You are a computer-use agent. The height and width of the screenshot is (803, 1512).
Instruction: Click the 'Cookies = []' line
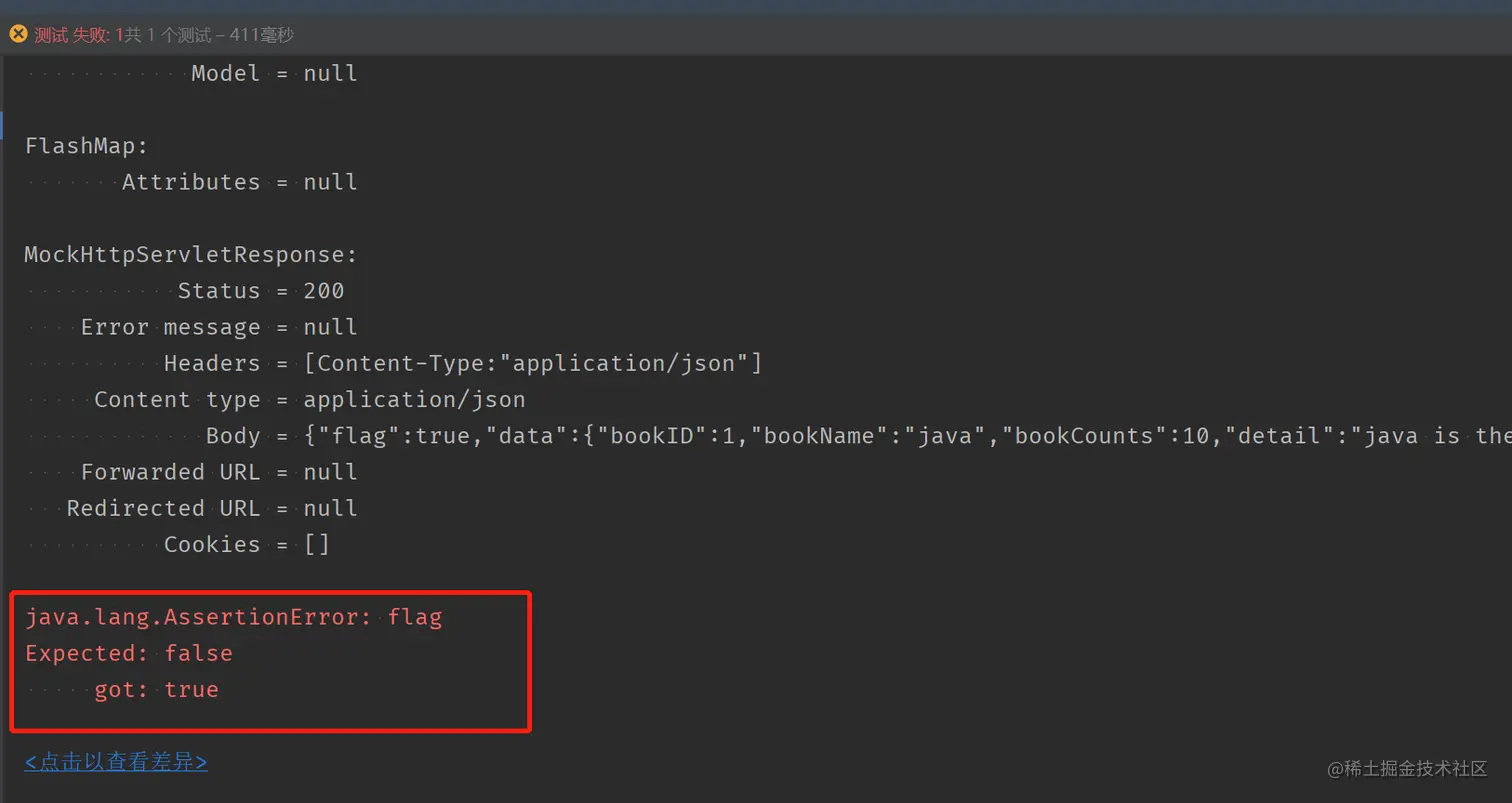pyautogui.click(x=247, y=544)
